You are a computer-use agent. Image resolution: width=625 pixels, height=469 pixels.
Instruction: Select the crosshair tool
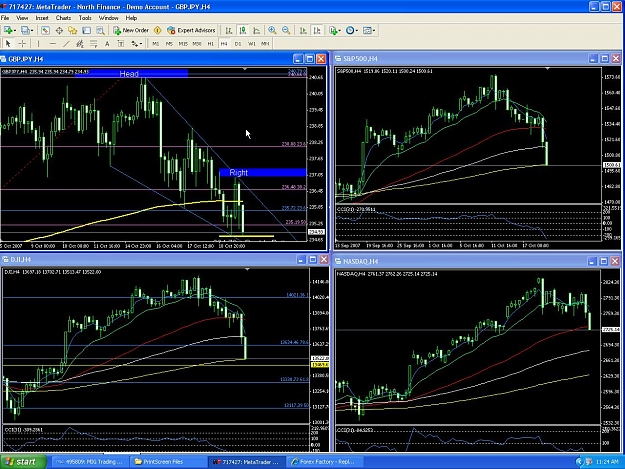coord(22,44)
